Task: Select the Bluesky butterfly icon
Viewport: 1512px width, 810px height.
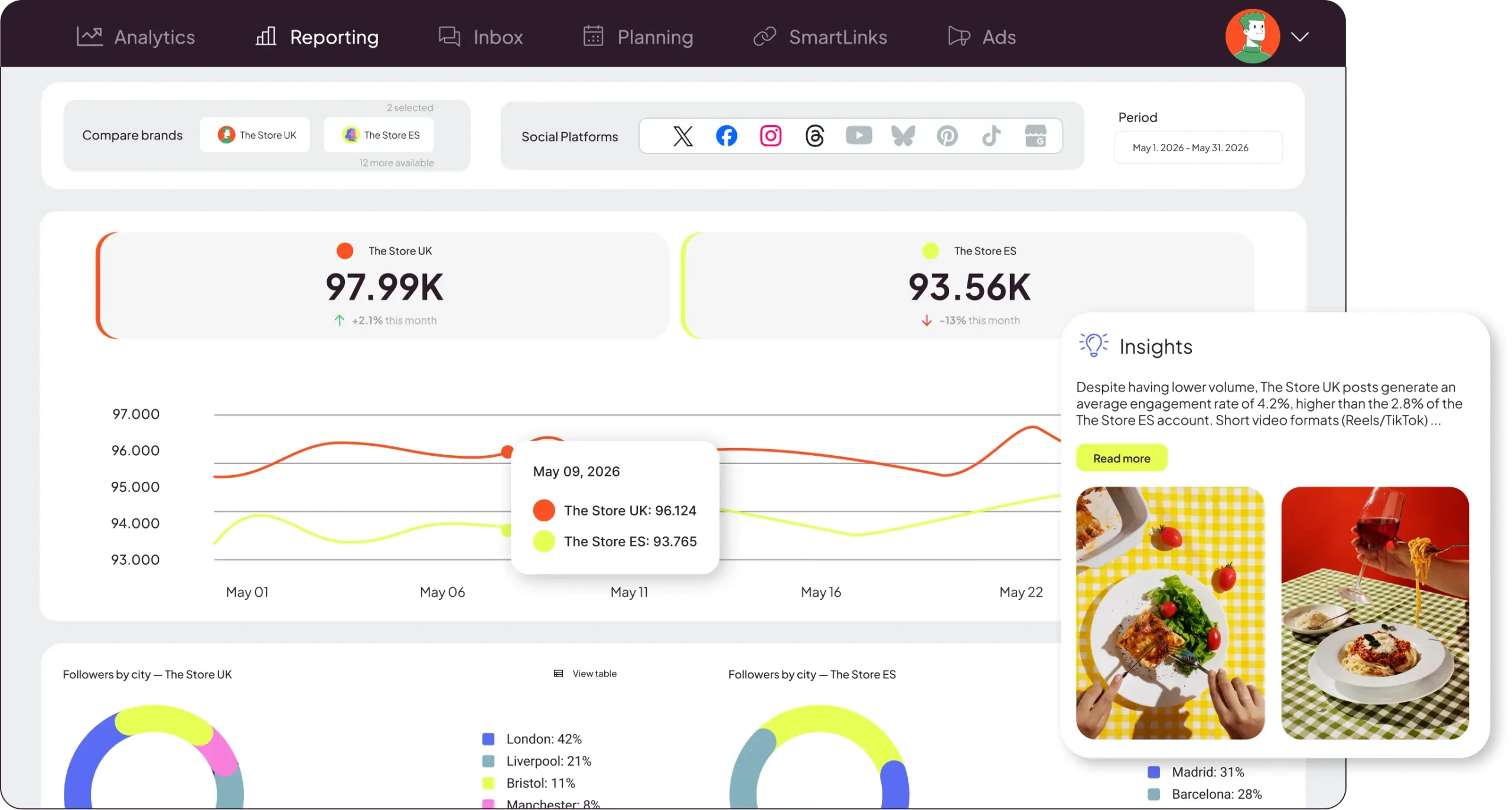Action: pyautogui.click(x=903, y=136)
